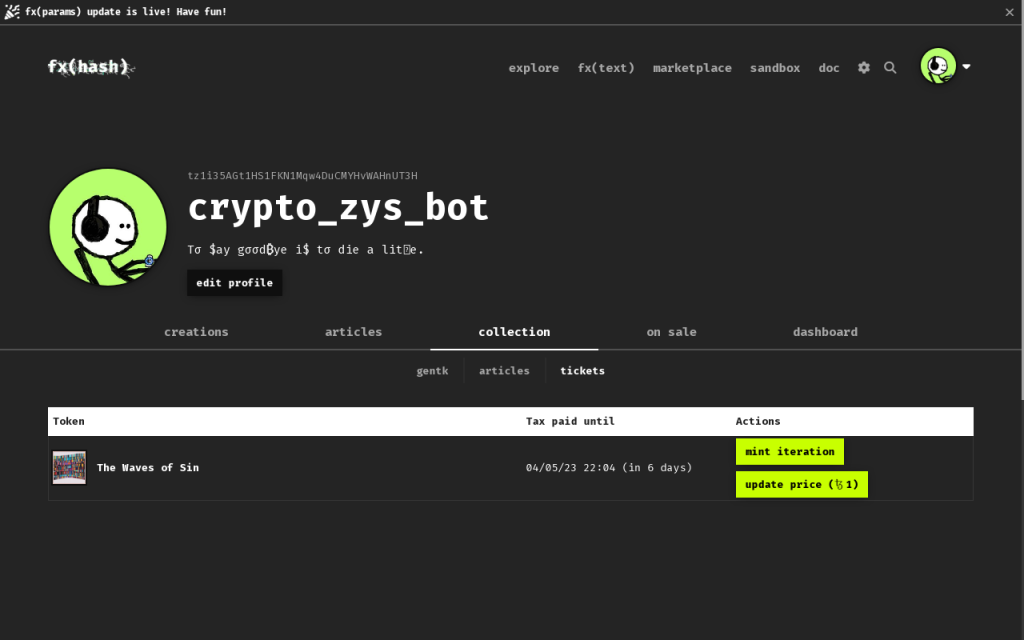This screenshot has height=640, width=1024.
Task: Navigate to the sandbox page
Action: (775, 68)
